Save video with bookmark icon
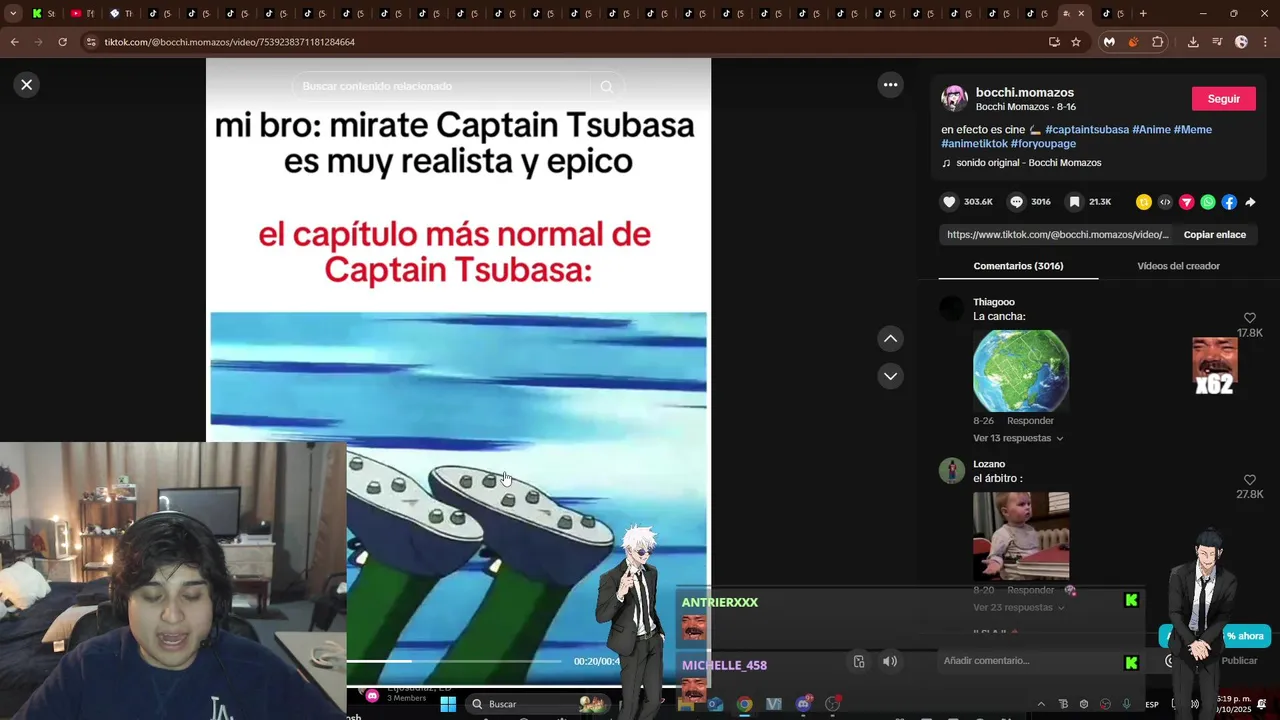Screen dimensions: 1280x720 pyautogui.click(x=1074, y=202)
